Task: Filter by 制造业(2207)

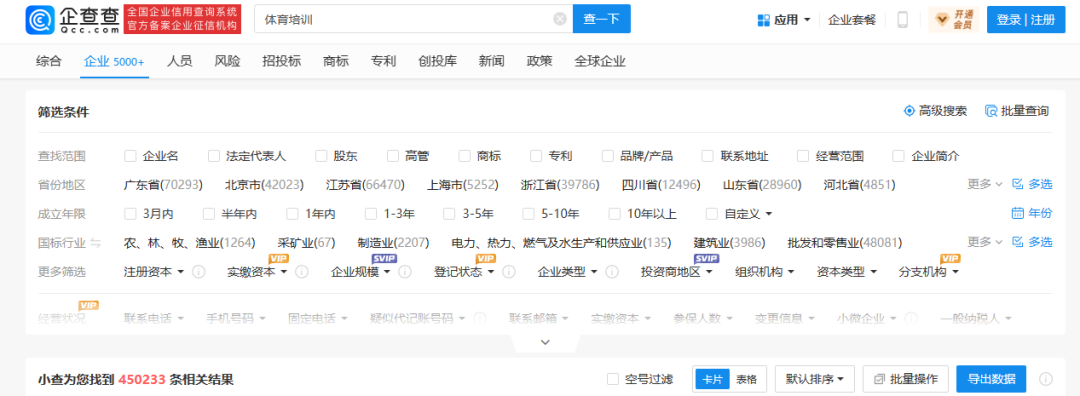Action: click(393, 242)
